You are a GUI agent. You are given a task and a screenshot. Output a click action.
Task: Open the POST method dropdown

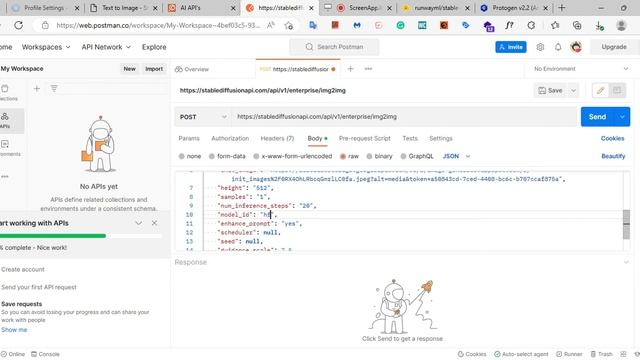click(x=203, y=117)
